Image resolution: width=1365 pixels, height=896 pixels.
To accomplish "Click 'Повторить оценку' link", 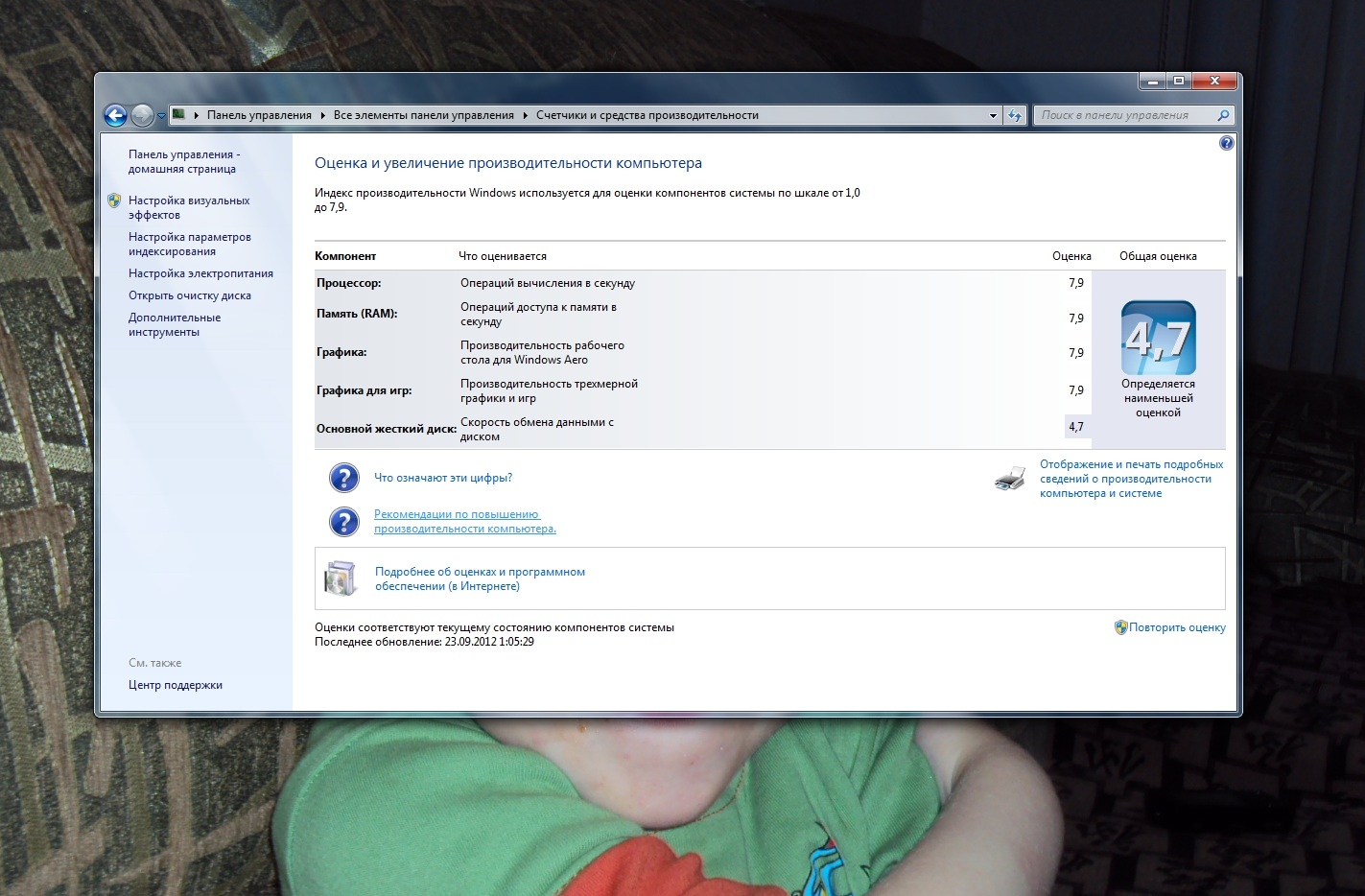I will tap(1177, 627).
